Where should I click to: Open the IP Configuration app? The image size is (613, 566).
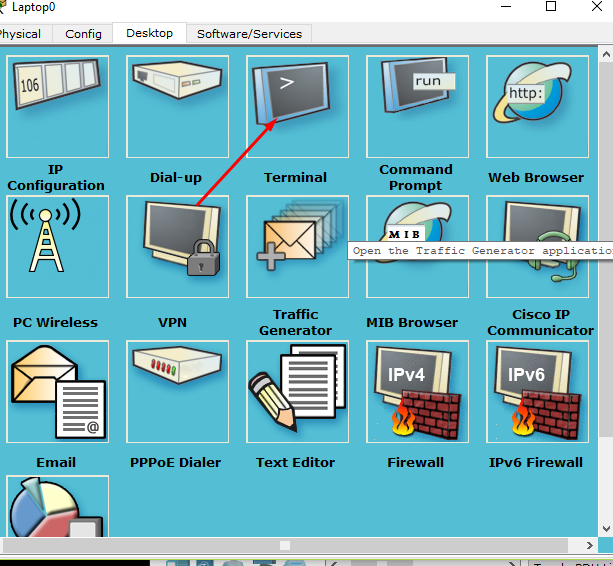pos(57,106)
